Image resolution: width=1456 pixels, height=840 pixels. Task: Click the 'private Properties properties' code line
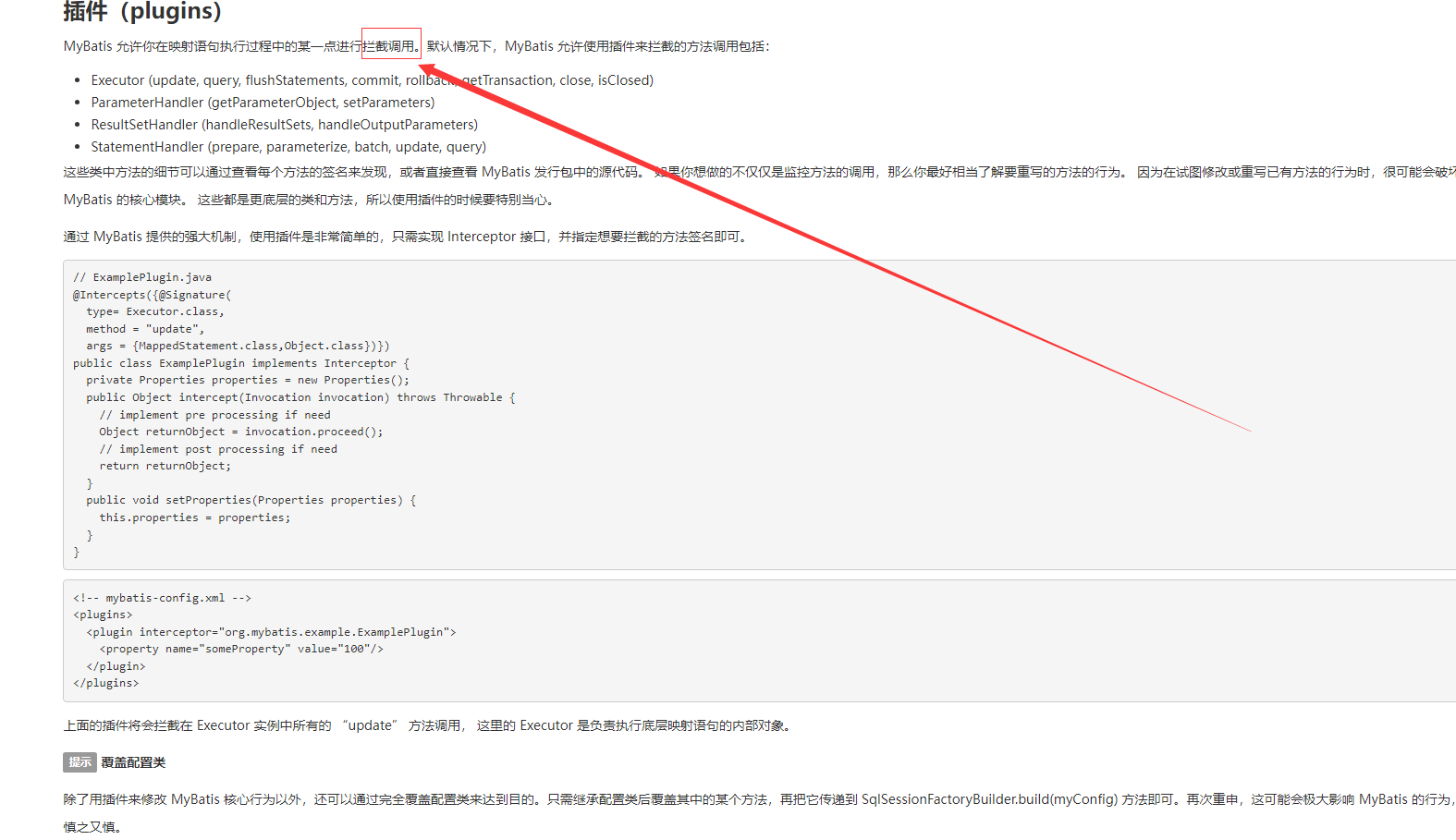(x=248, y=380)
